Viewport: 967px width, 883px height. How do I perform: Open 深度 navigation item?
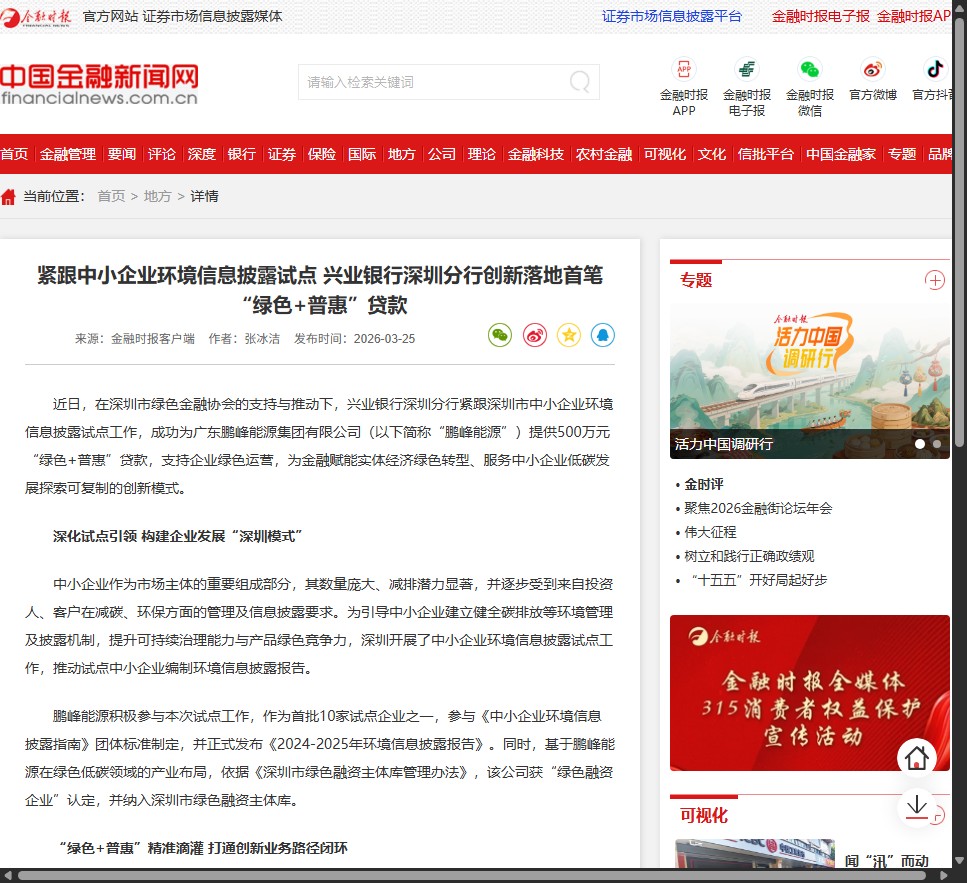202,154
